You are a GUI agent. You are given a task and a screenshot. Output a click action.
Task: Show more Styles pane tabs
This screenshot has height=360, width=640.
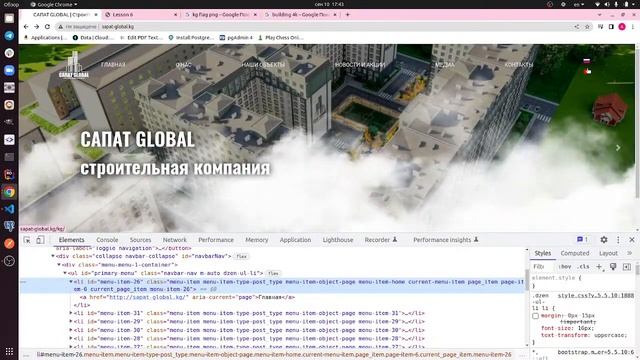pos(629,253)
